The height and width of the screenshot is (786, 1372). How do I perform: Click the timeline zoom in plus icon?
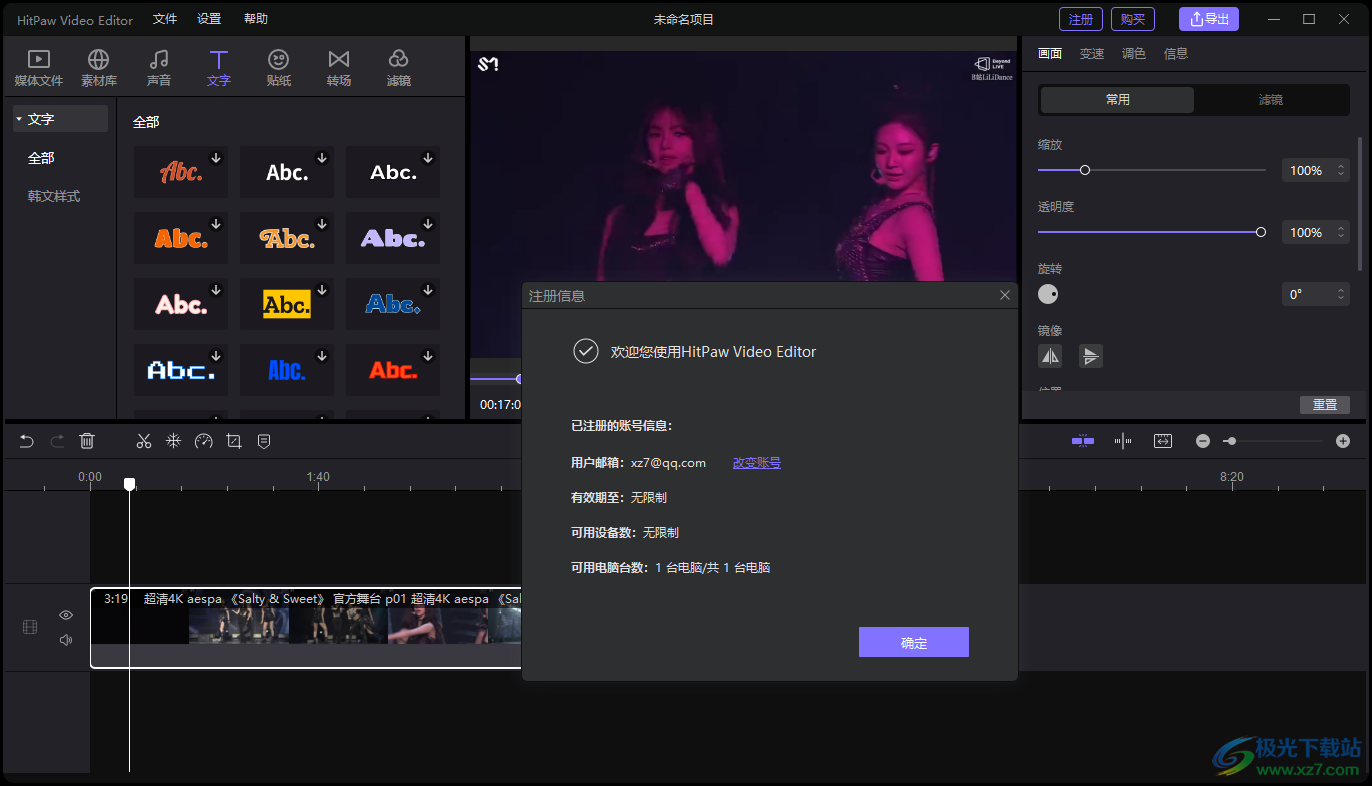tap(1343, 441)
